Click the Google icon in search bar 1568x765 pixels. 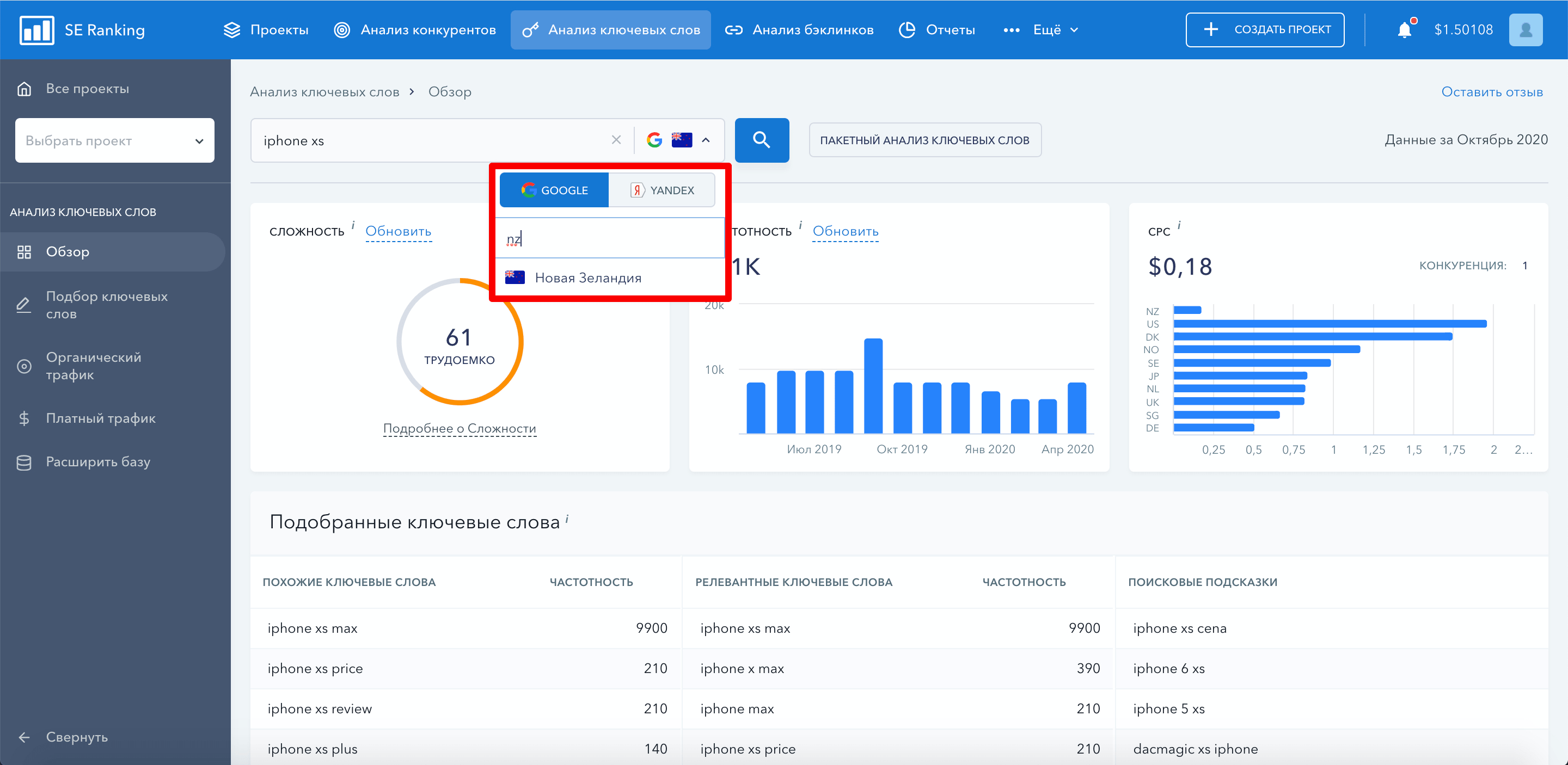[x=654, y=140]
